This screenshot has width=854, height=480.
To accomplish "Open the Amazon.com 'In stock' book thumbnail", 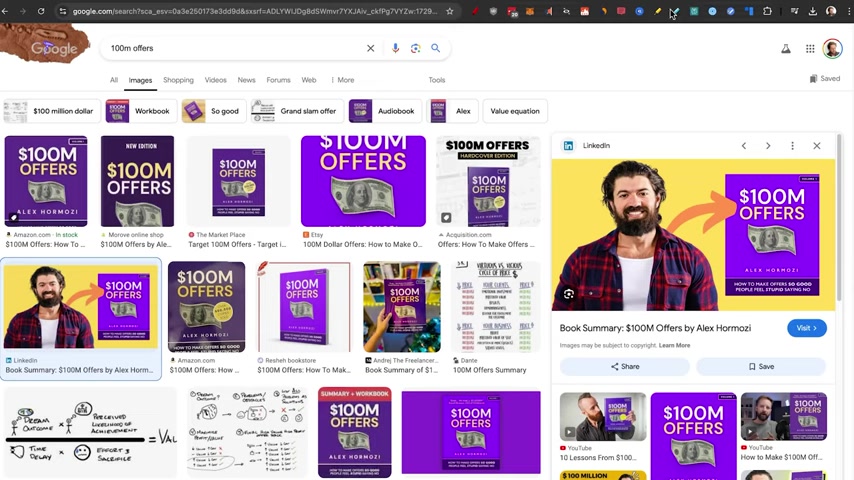I will 46,181.
